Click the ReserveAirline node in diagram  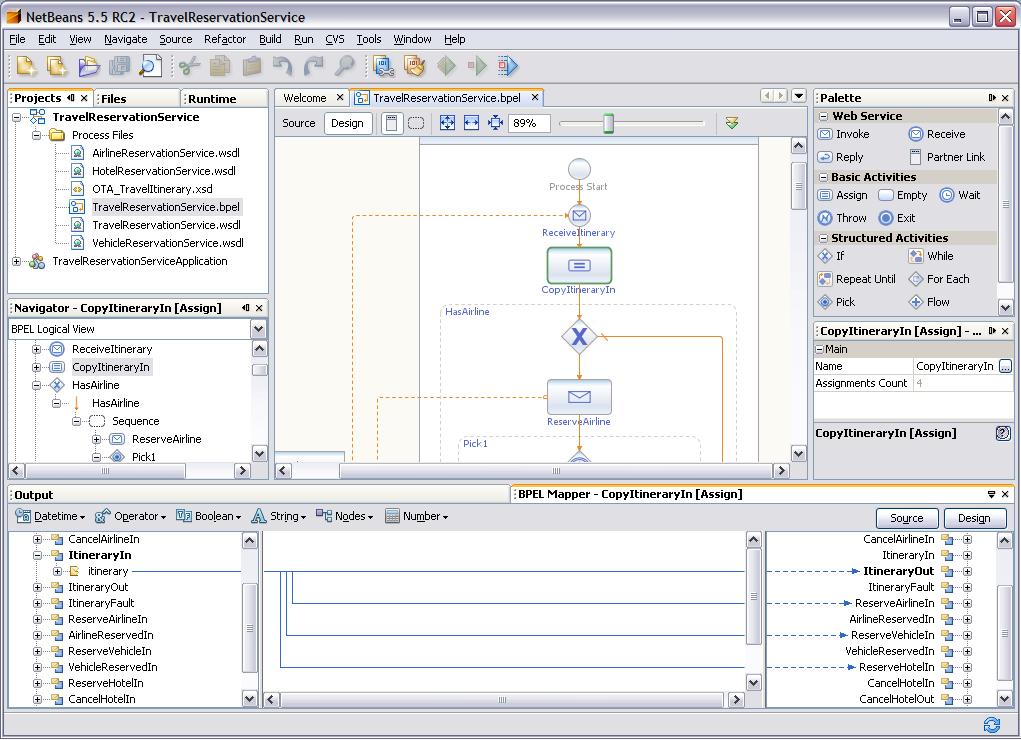(x=579, y=397)
